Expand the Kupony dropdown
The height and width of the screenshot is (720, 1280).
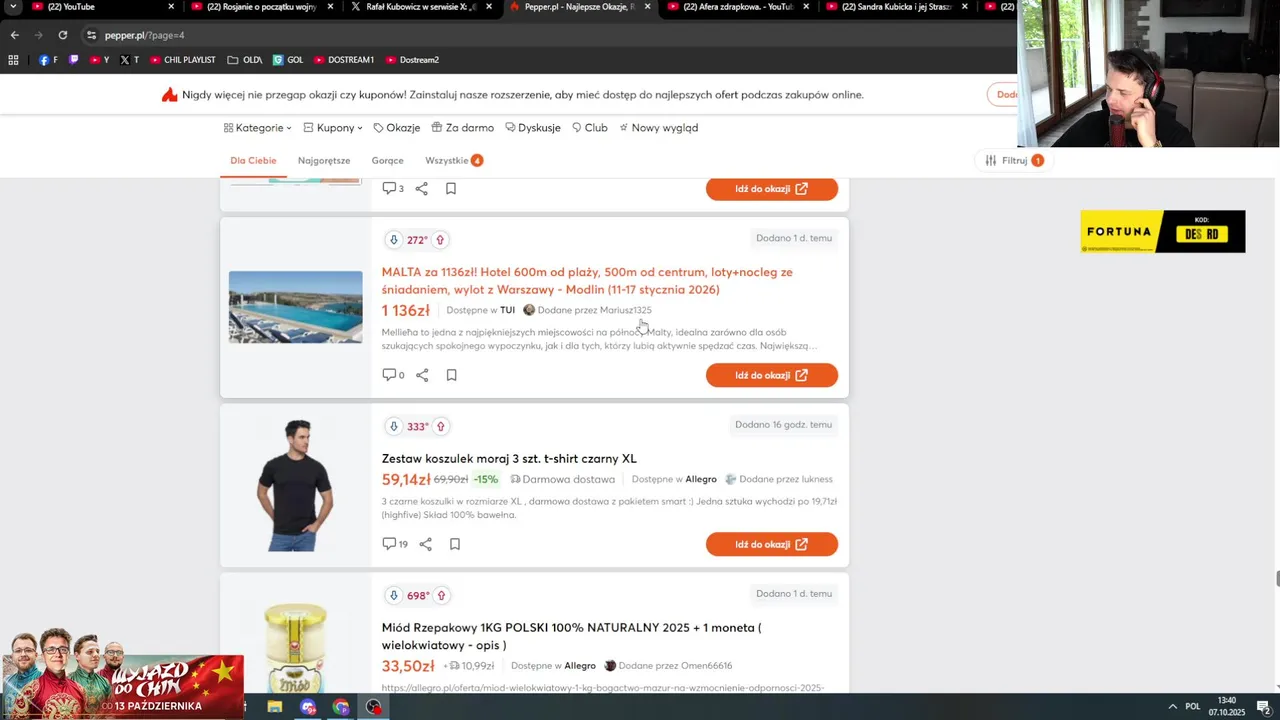pos(333,128)
